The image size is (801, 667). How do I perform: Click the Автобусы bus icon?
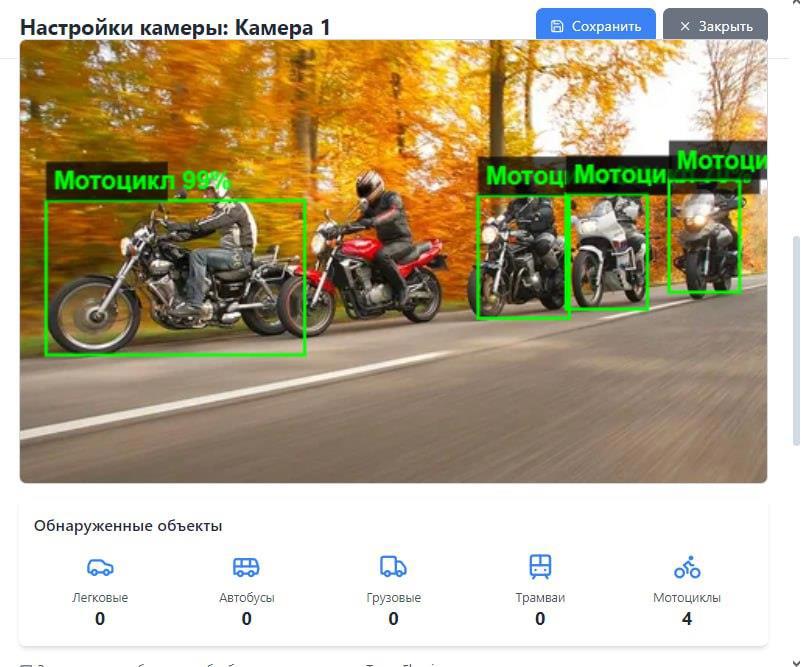[x=246, y=567]
